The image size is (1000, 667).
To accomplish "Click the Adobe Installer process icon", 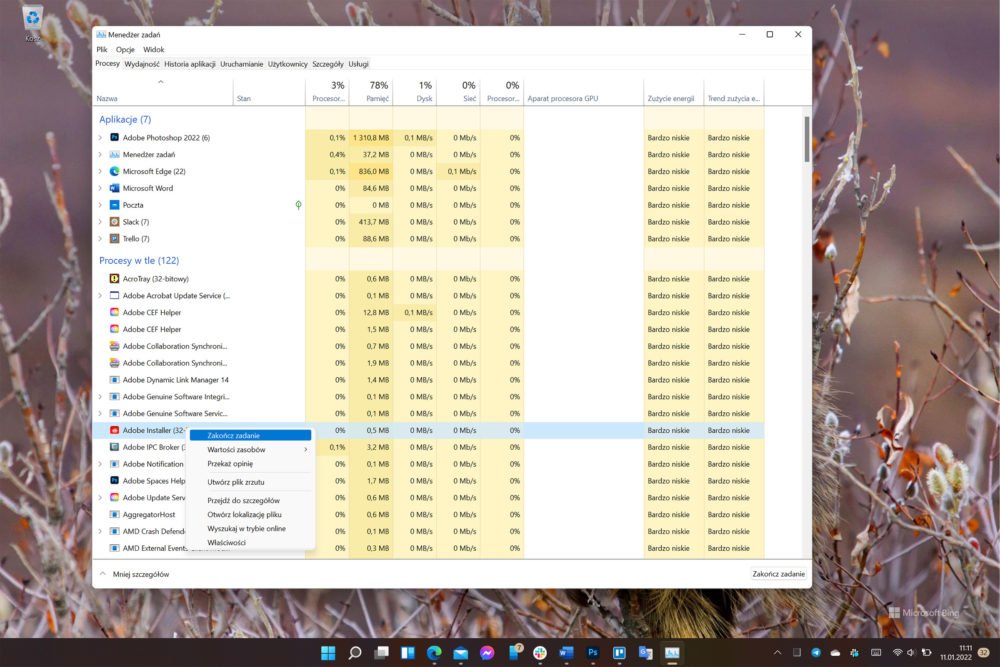I will 114,430.
